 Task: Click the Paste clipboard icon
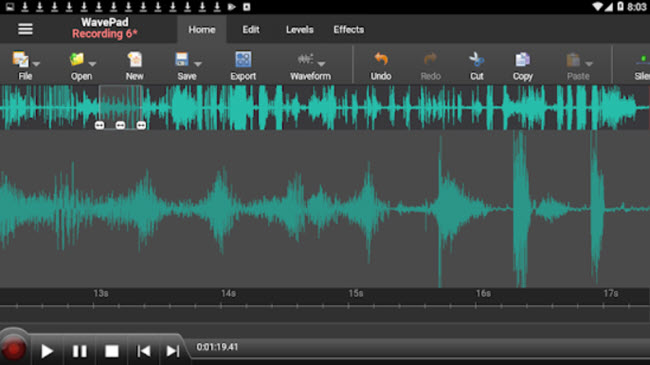[x=573, y=60]
